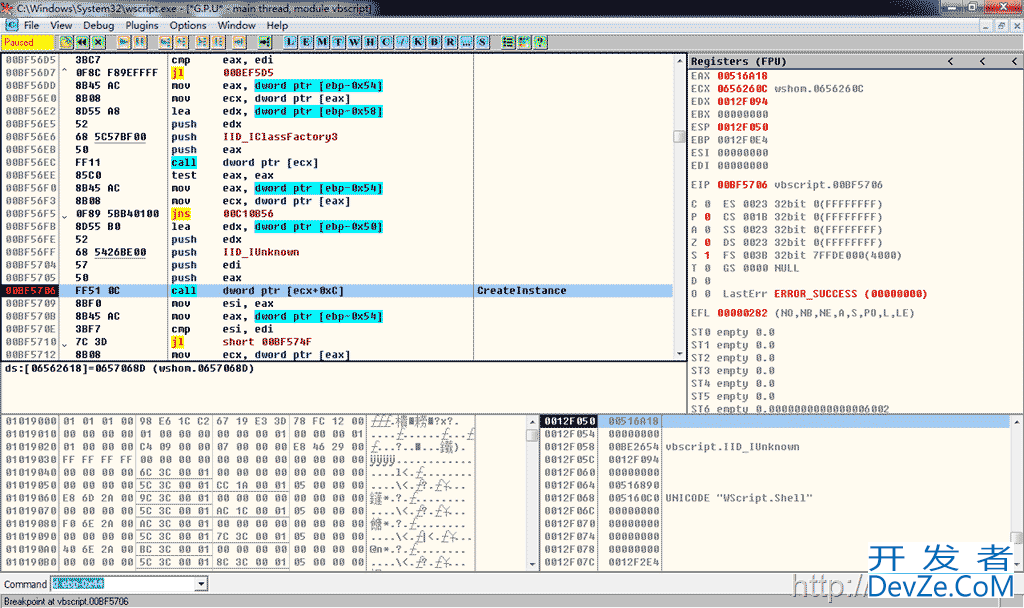The width and height of the screenshot is (1024, 608).
Task: Select the LastErr ERROR_SUCCESS entry
Action: point(824,294)
